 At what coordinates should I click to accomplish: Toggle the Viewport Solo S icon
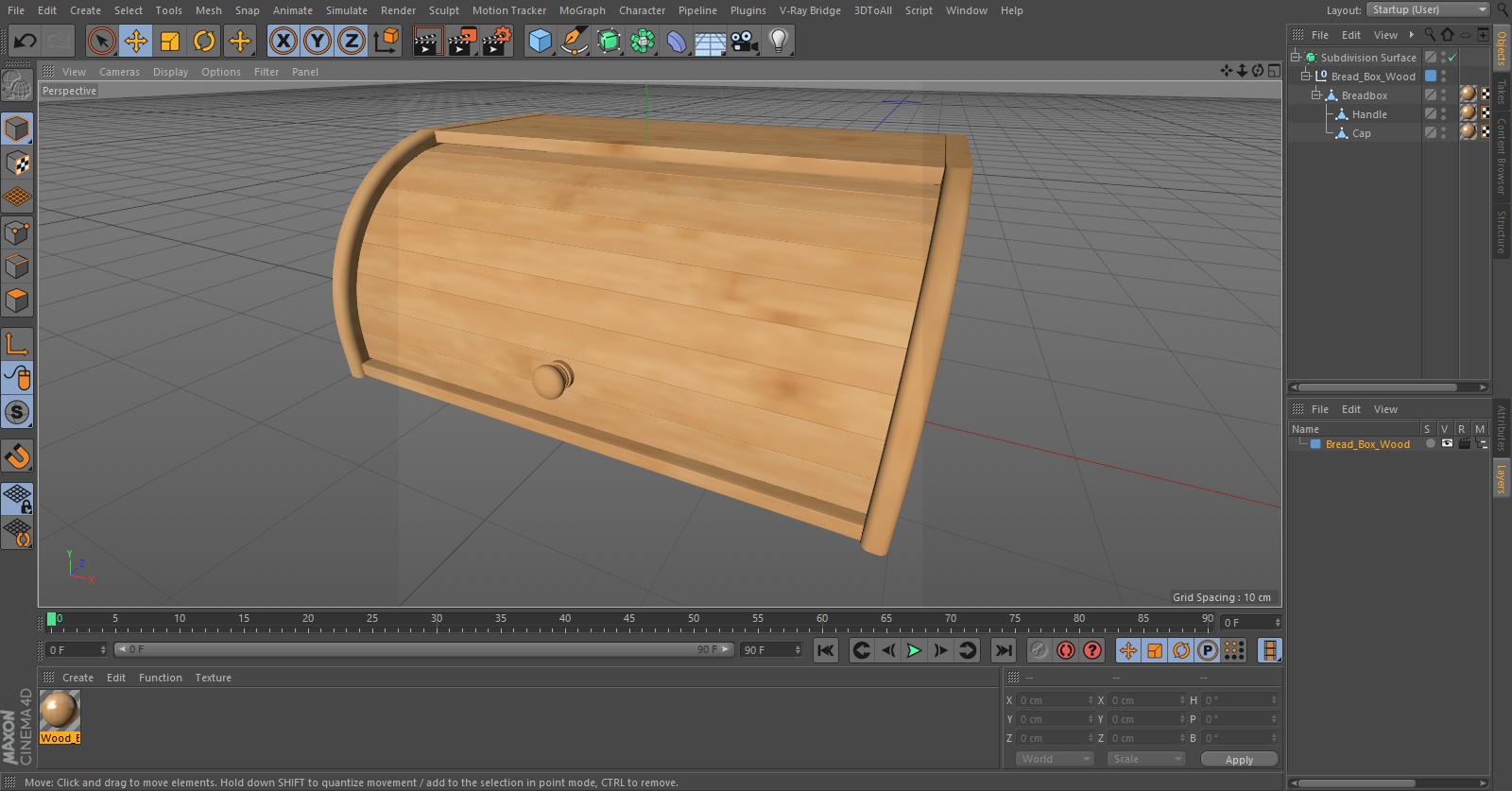(17, 412)
